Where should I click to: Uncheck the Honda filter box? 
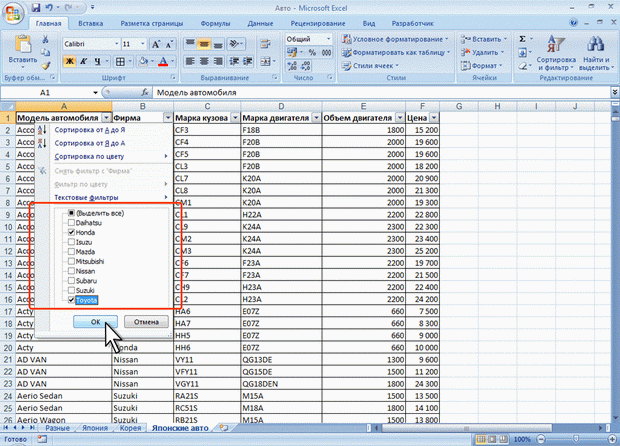72,232
